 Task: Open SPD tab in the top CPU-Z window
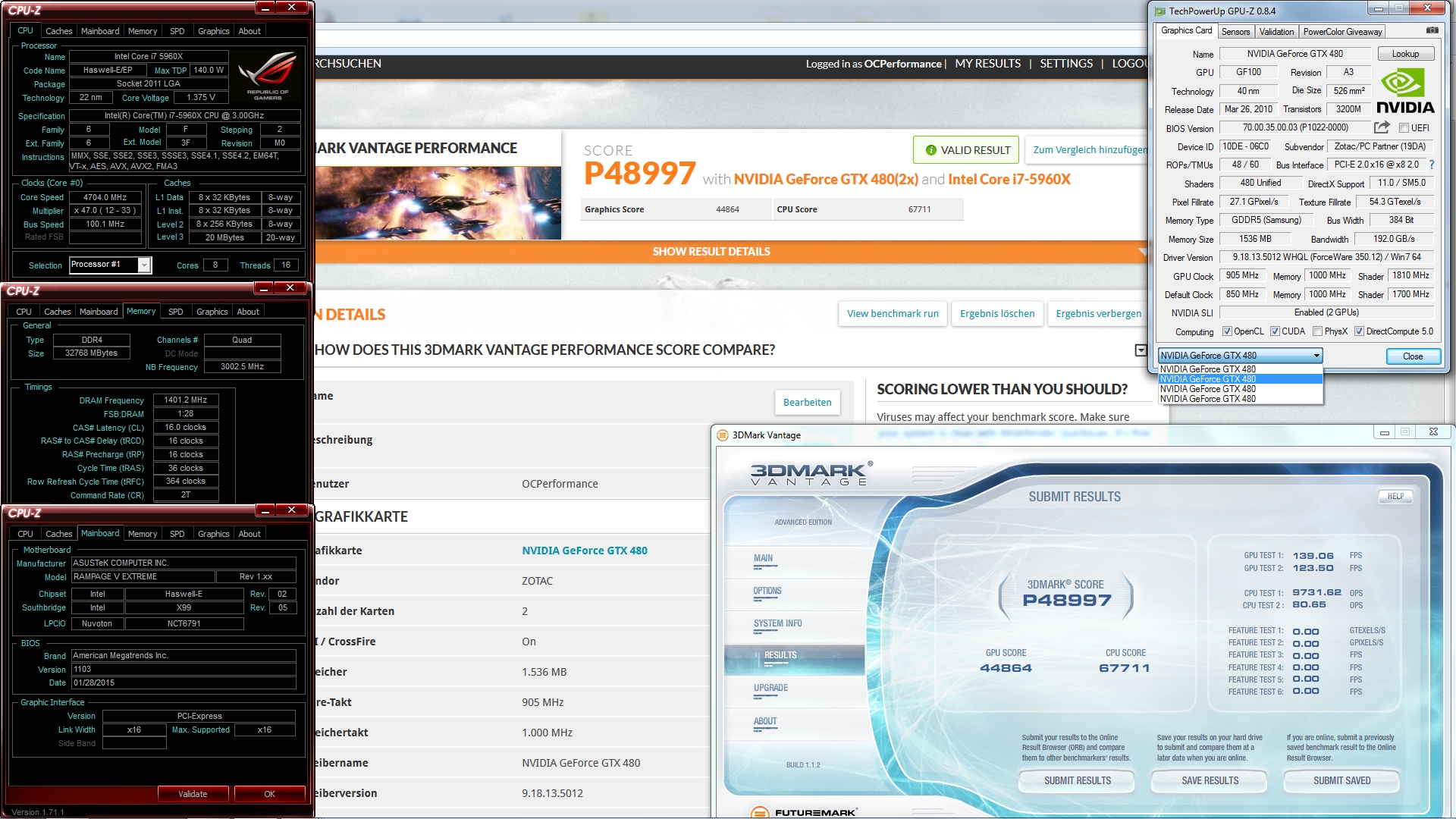[x=177, y=31]
